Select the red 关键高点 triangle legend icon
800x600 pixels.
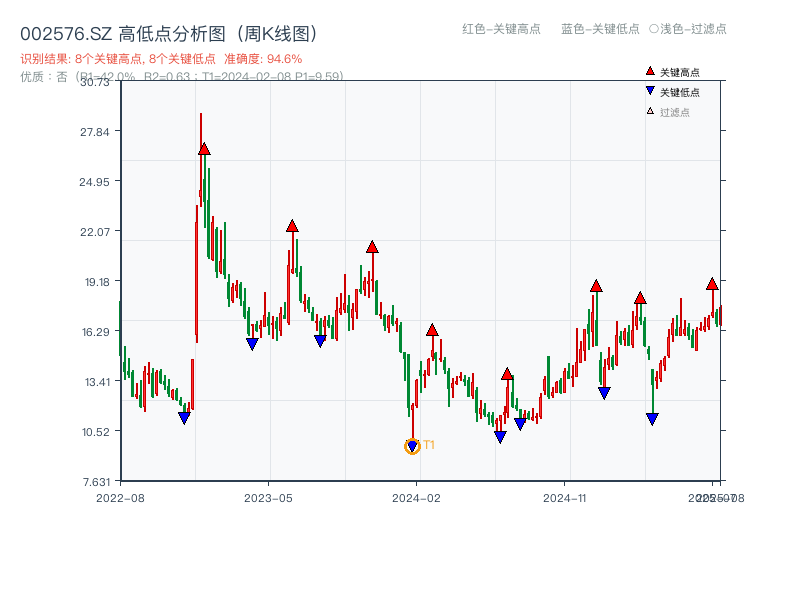click(650, 71)
